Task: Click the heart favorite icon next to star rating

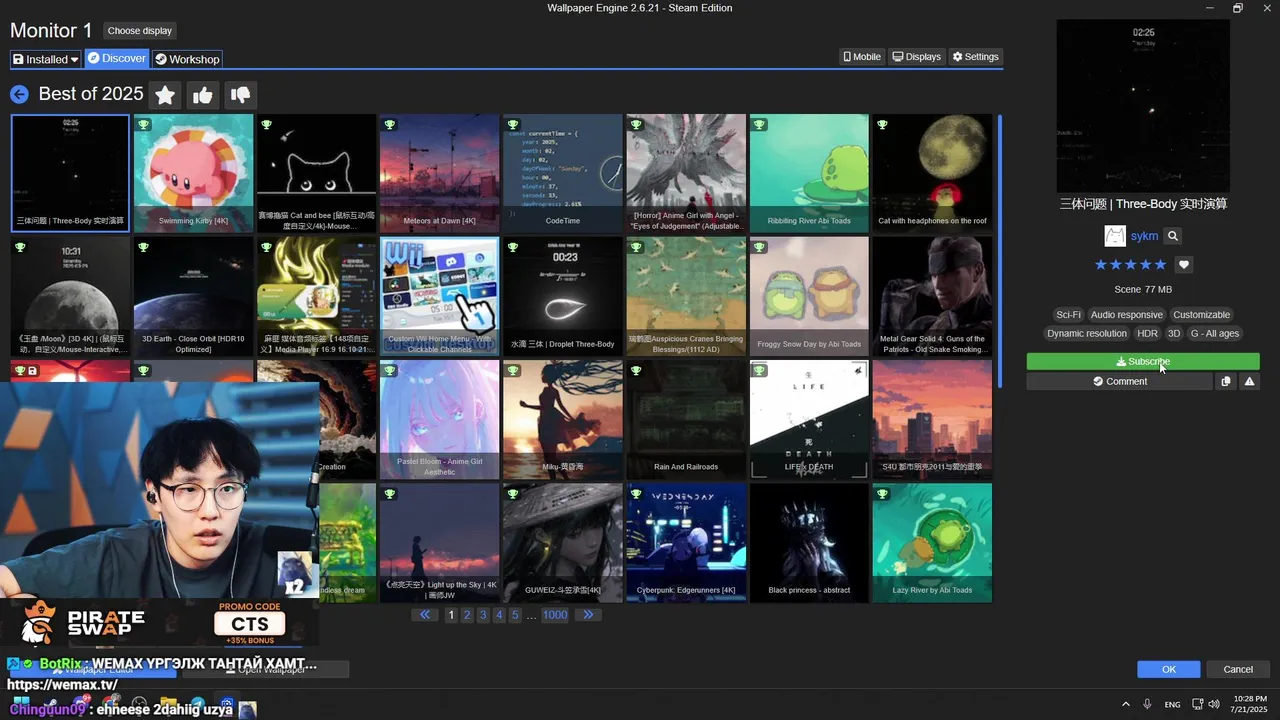Action: 1184,265
